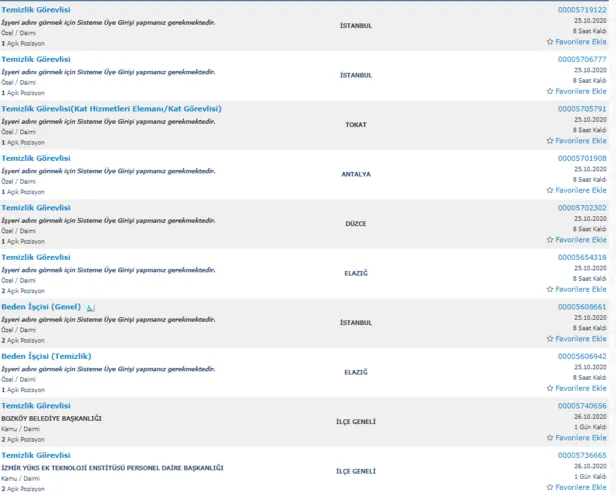
Task: Open Temizlik Görevlisi title in the ANTALYA listing
Action: [x=36, y=158]
